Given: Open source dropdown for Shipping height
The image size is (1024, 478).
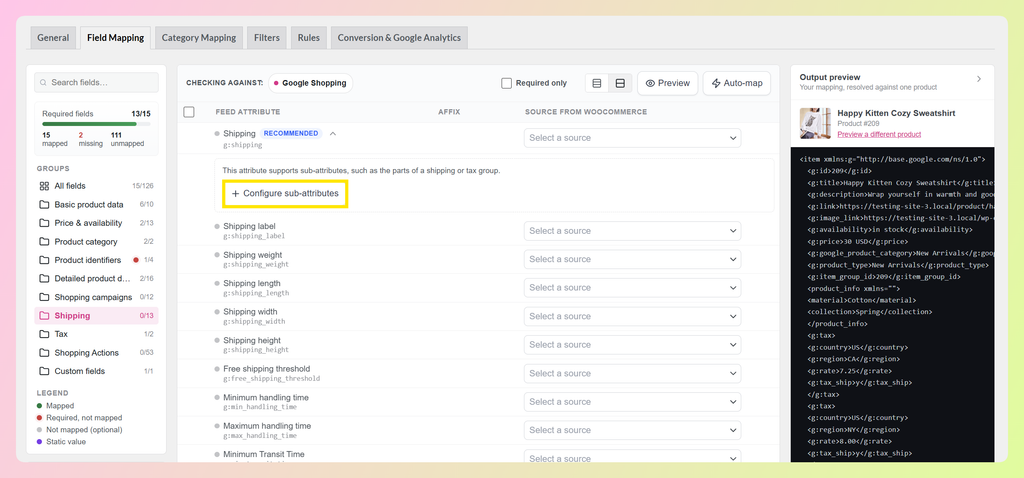Looking at the screenshot, I should [633, 345].
